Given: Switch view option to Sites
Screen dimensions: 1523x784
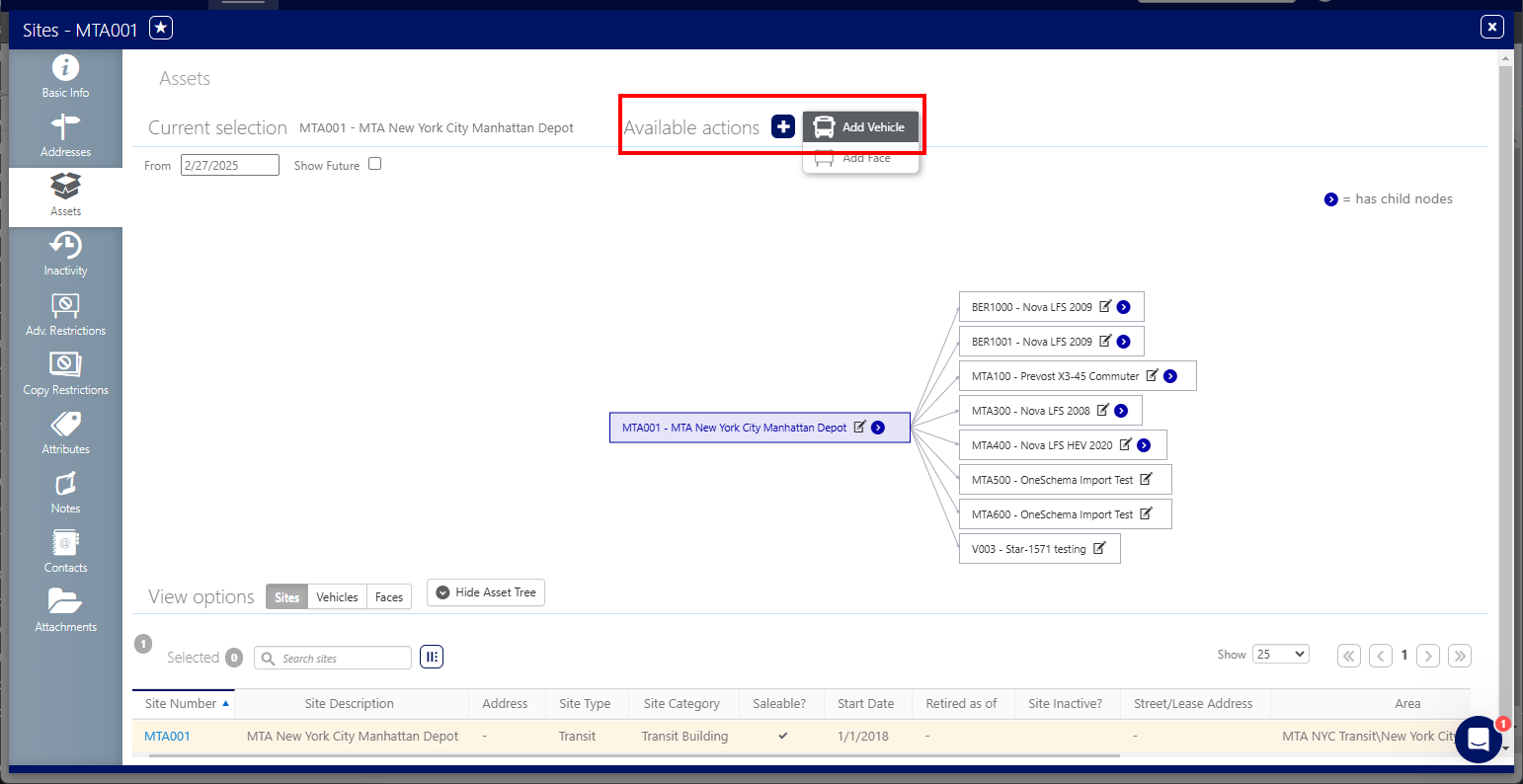Looking at the screenshot, I should 286,596.
